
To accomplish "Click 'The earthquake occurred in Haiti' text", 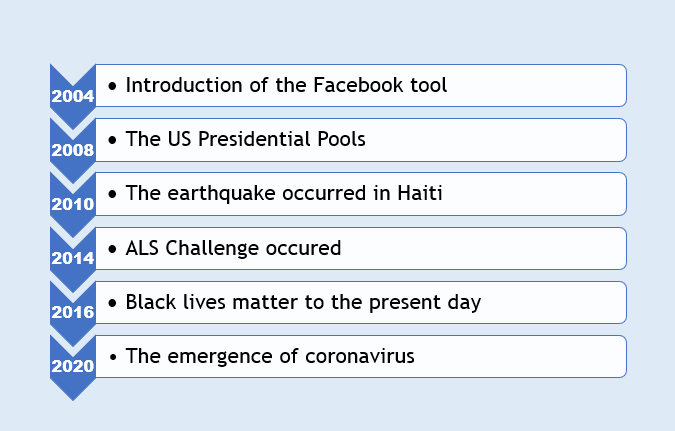I will [284, 193].
